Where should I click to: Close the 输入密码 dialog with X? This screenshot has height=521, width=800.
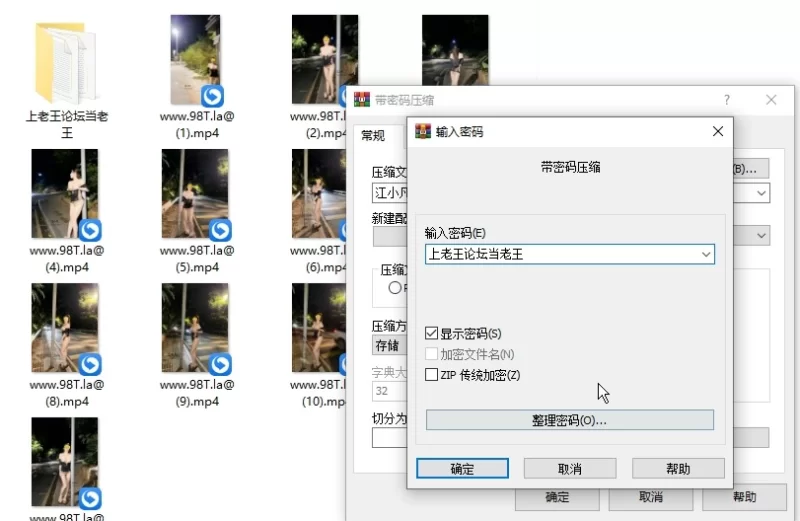pyautogui.click(x=718, y=131)
